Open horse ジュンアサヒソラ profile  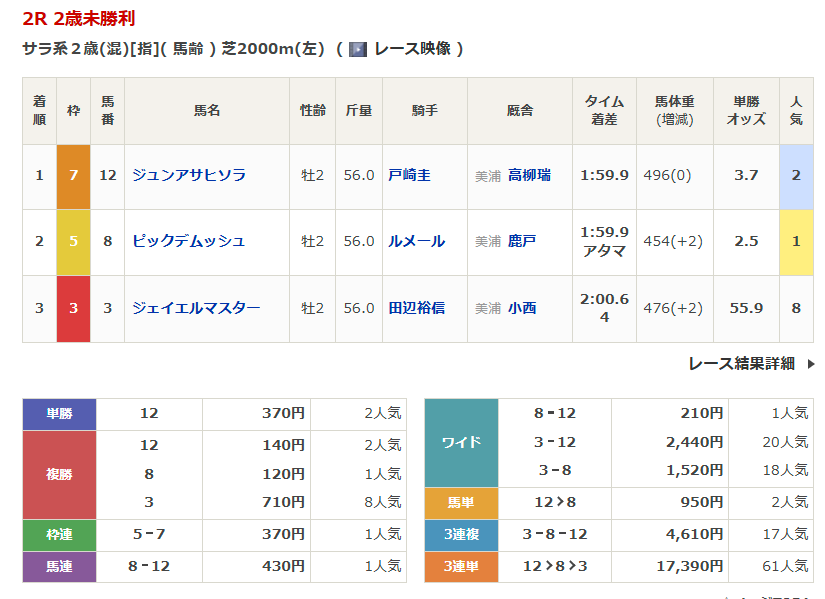pyautogui.click(x=189, y=175)
